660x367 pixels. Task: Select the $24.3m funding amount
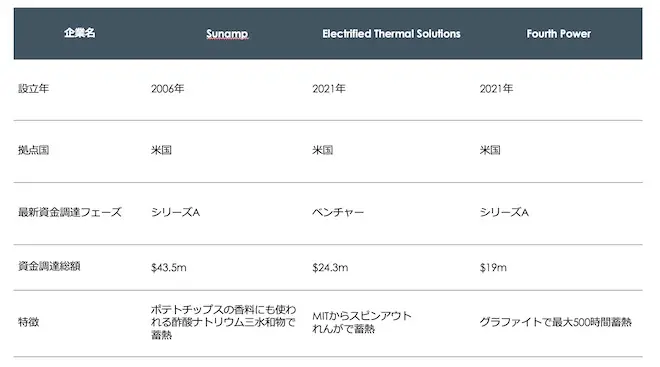pyautogui.click(x=330, y=267)
